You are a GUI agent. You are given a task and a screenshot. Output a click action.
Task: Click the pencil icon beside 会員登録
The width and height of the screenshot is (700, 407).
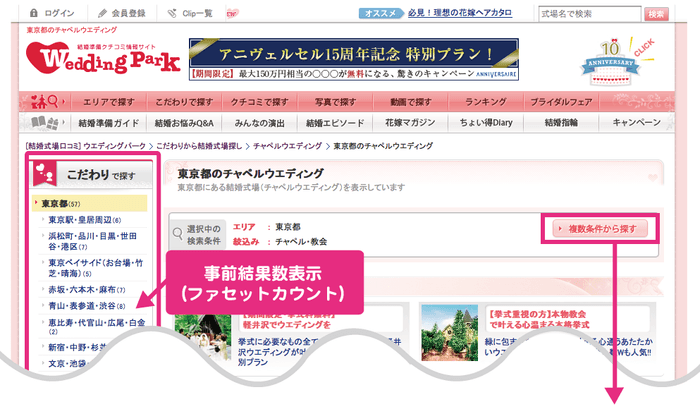(x=103, y=13)
